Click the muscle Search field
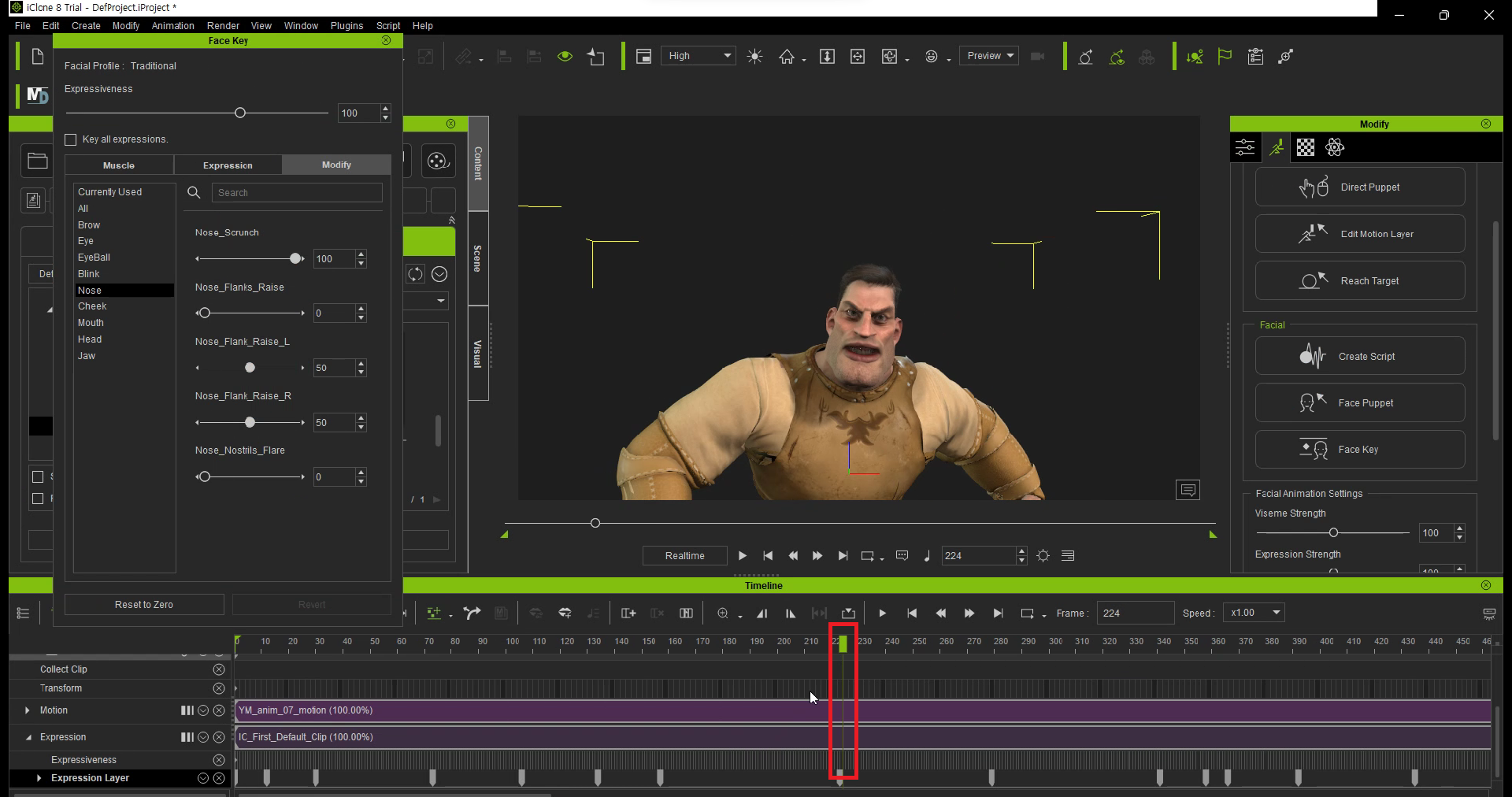 [297, 193]
